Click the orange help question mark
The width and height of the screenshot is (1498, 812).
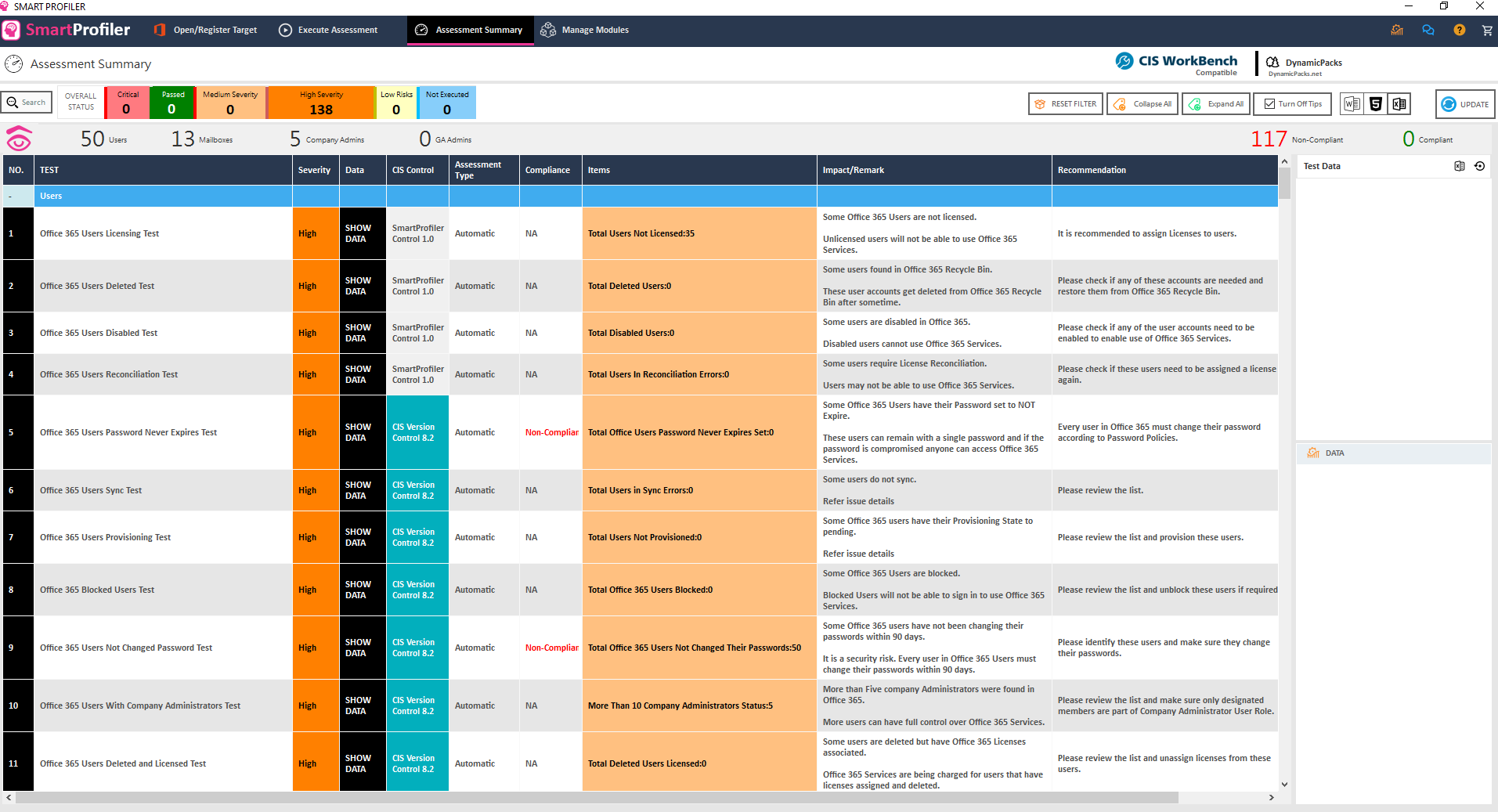(x=1459, y=31)
